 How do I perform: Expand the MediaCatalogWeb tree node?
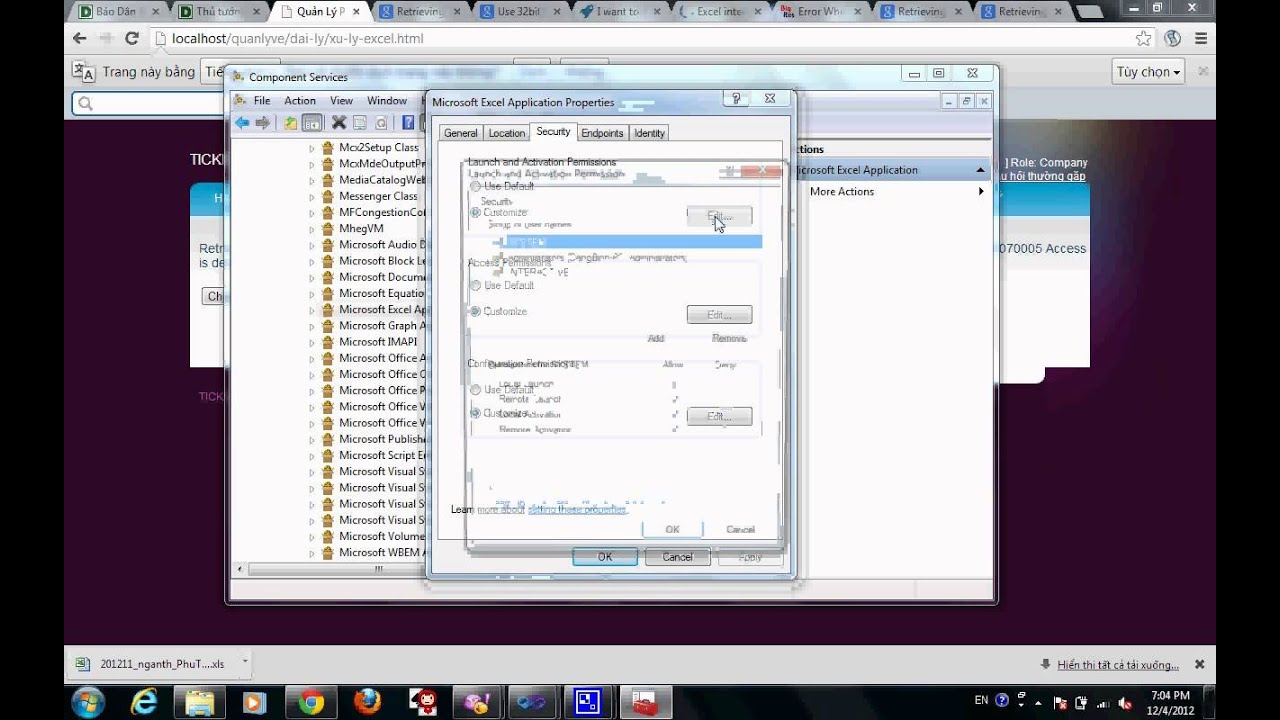(311, 180)
